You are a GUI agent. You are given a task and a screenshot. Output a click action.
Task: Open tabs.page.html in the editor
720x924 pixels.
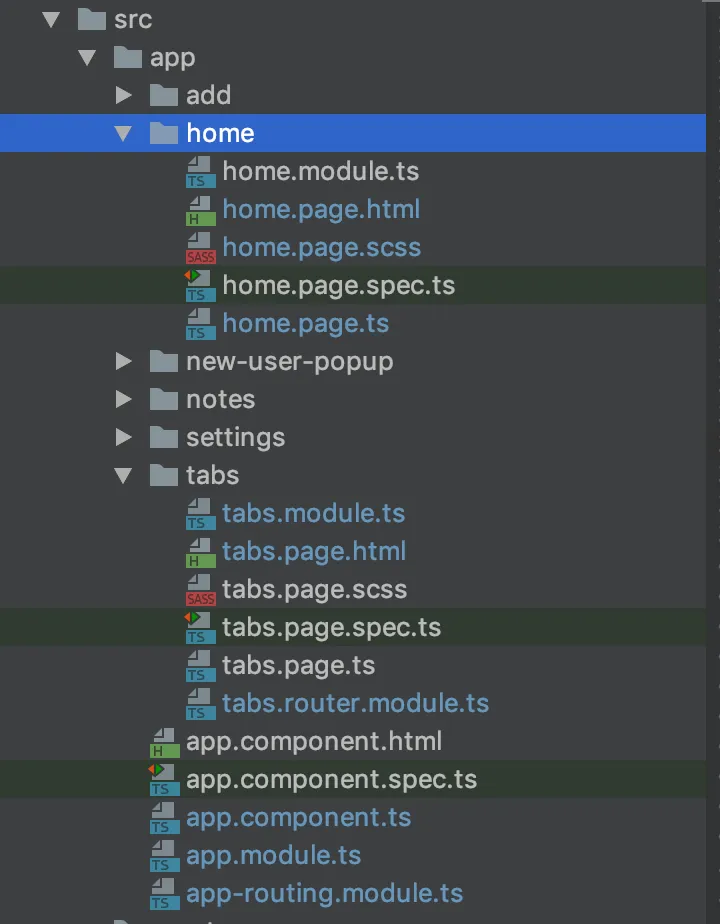pyautogui.click(x=313, y=552)
